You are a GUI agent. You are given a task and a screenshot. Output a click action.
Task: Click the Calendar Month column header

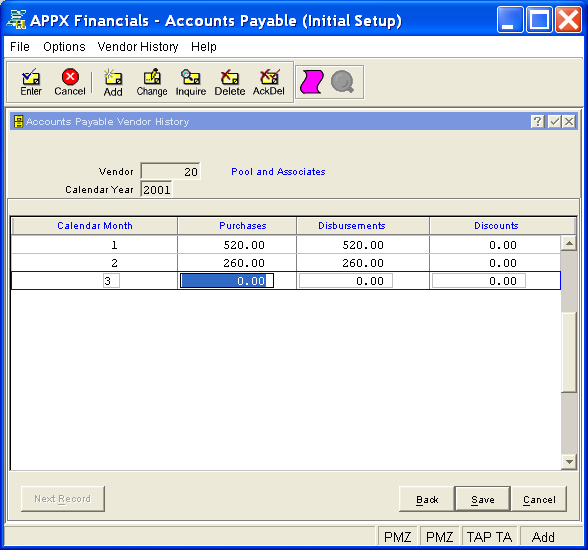(x=95, y=226)
